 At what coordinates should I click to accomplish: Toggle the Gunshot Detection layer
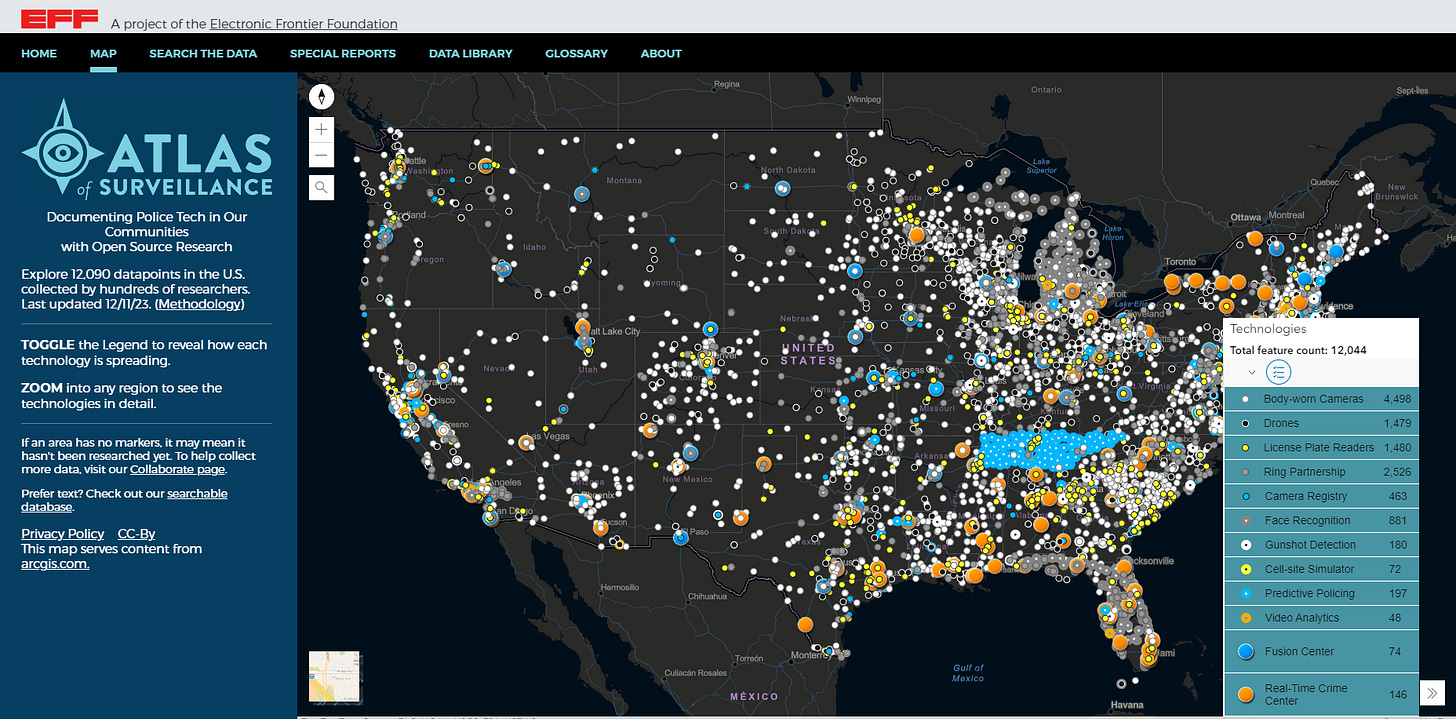(1321, 545)
